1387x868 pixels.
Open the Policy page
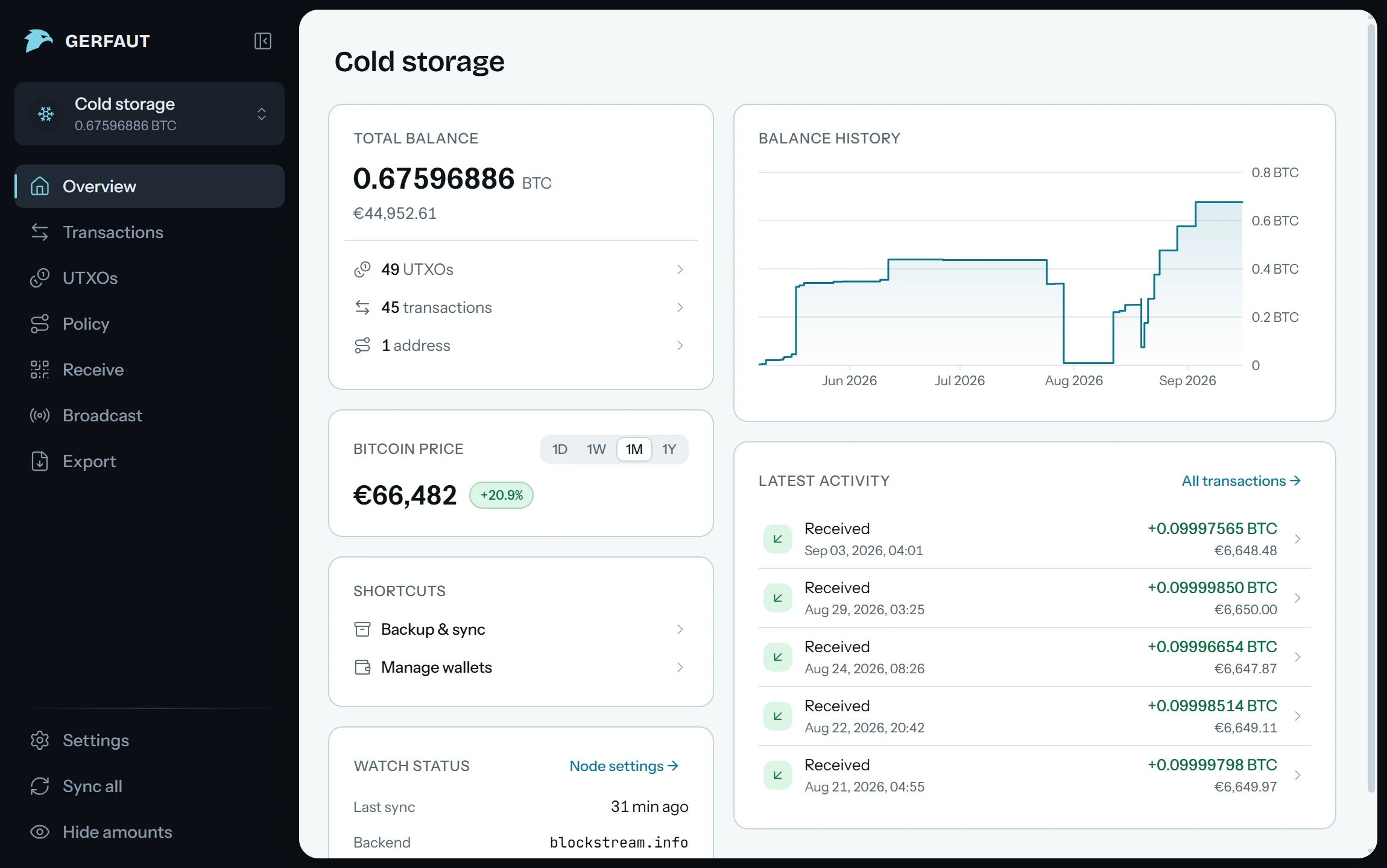(150, 324)
